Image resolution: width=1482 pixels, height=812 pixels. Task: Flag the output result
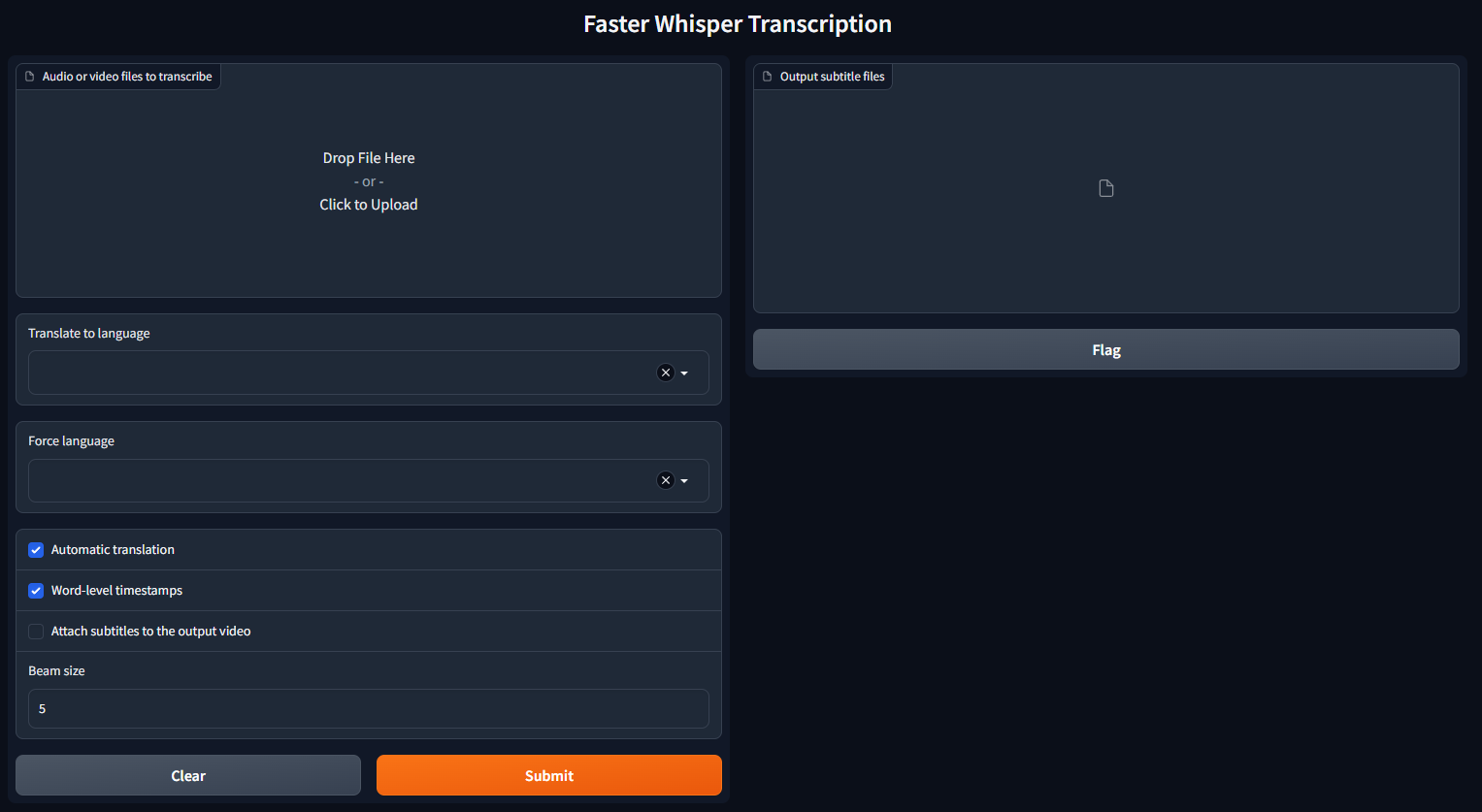tap(1106, 349)
